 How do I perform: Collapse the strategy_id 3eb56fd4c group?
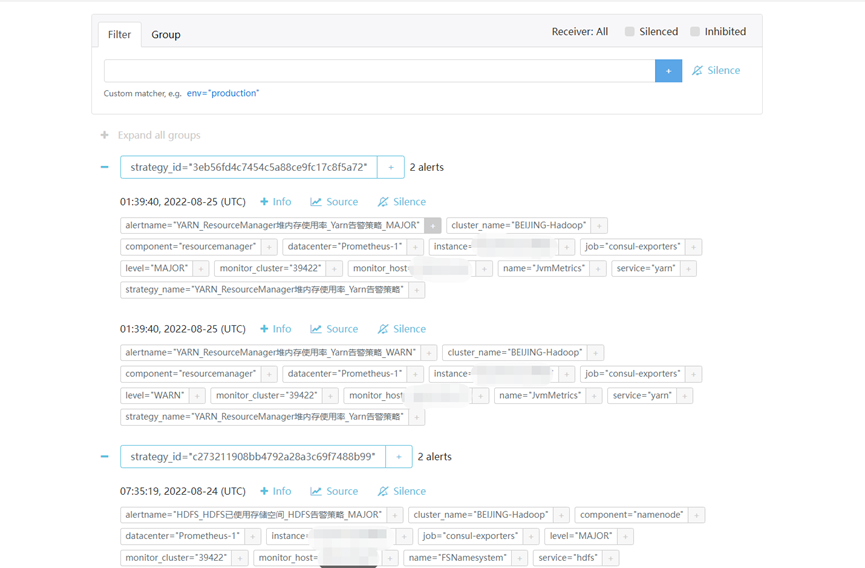105,167
